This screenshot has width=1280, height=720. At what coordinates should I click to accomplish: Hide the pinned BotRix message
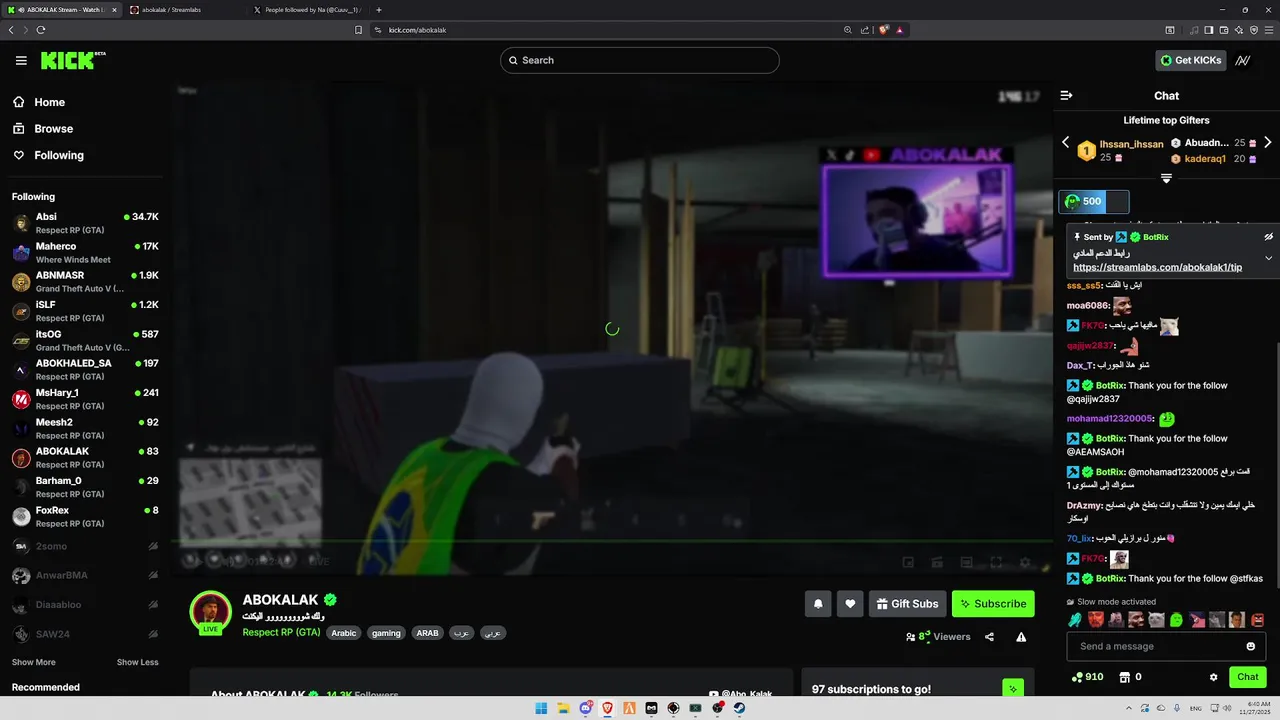1268,237
